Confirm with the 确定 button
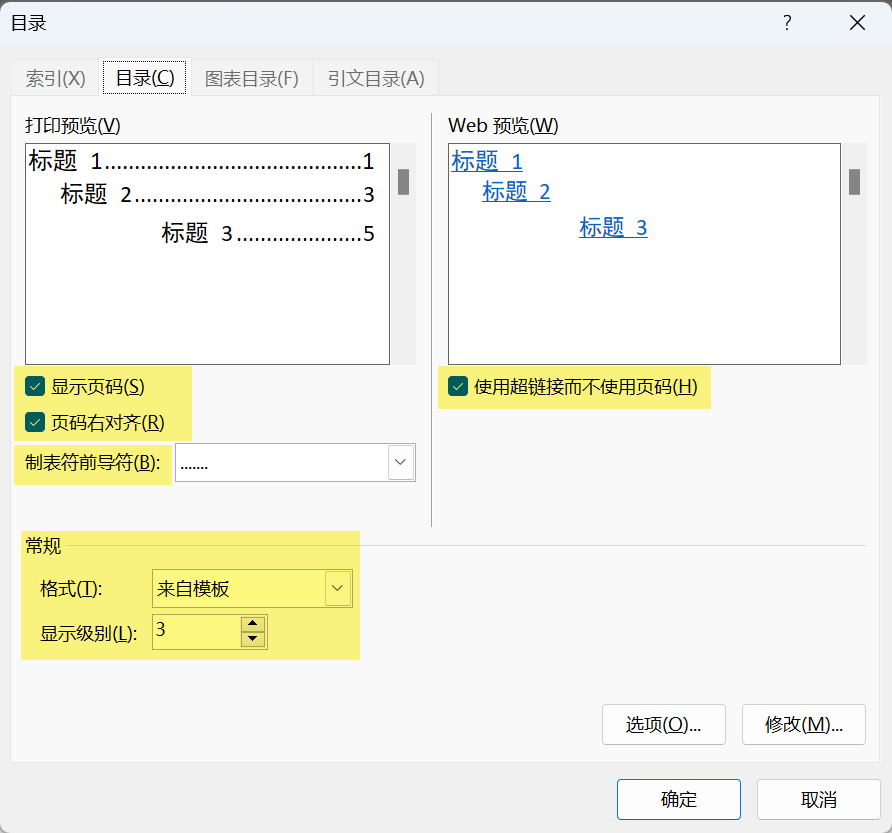The height and width of the screenshot is (833, 892). [679, 799]
